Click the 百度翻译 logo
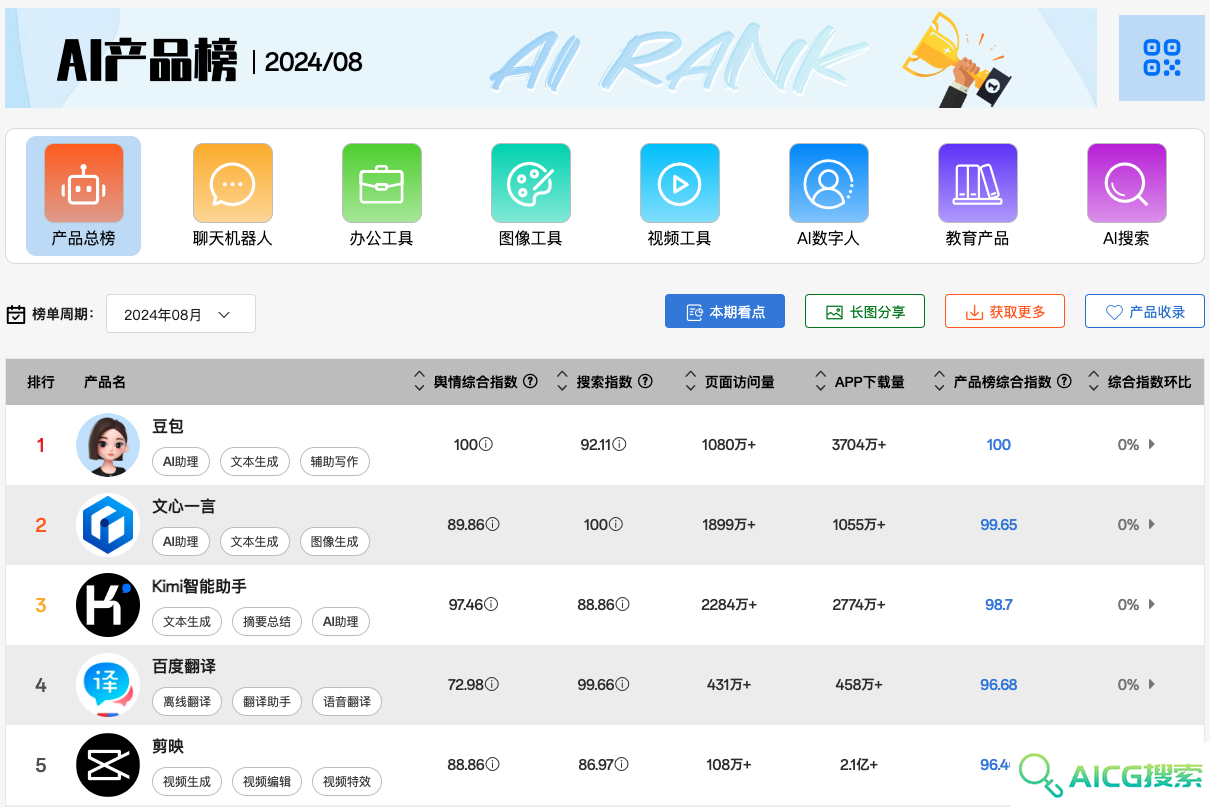The image size is (1210, 807). point(108,685)
